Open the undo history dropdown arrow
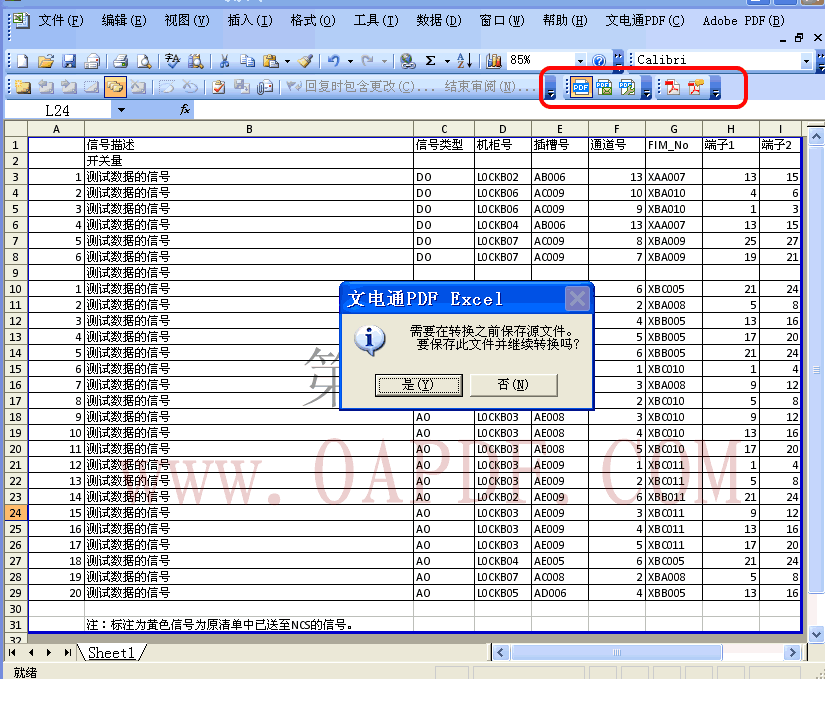 coord(350,62)
